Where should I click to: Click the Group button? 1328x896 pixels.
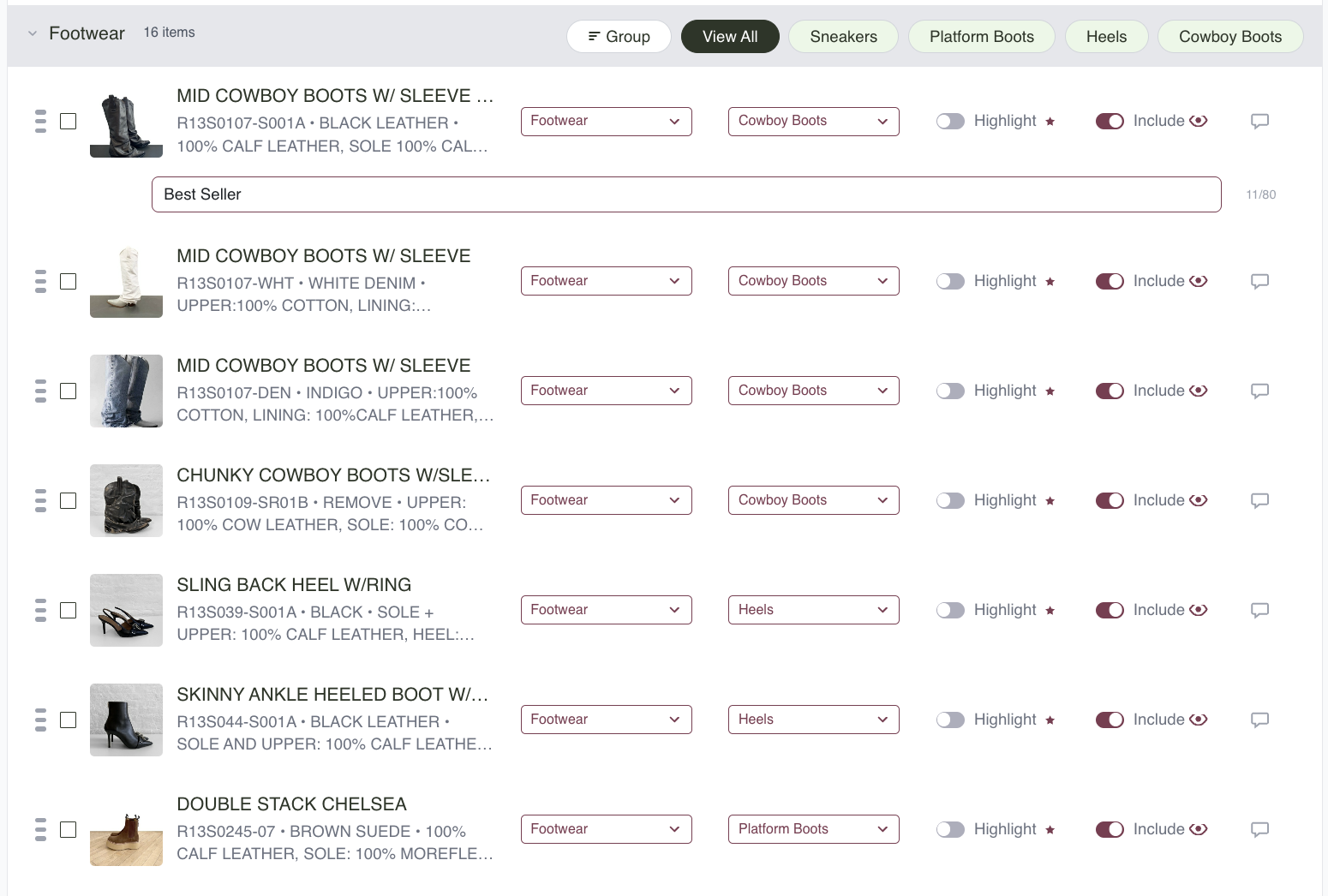619,36
